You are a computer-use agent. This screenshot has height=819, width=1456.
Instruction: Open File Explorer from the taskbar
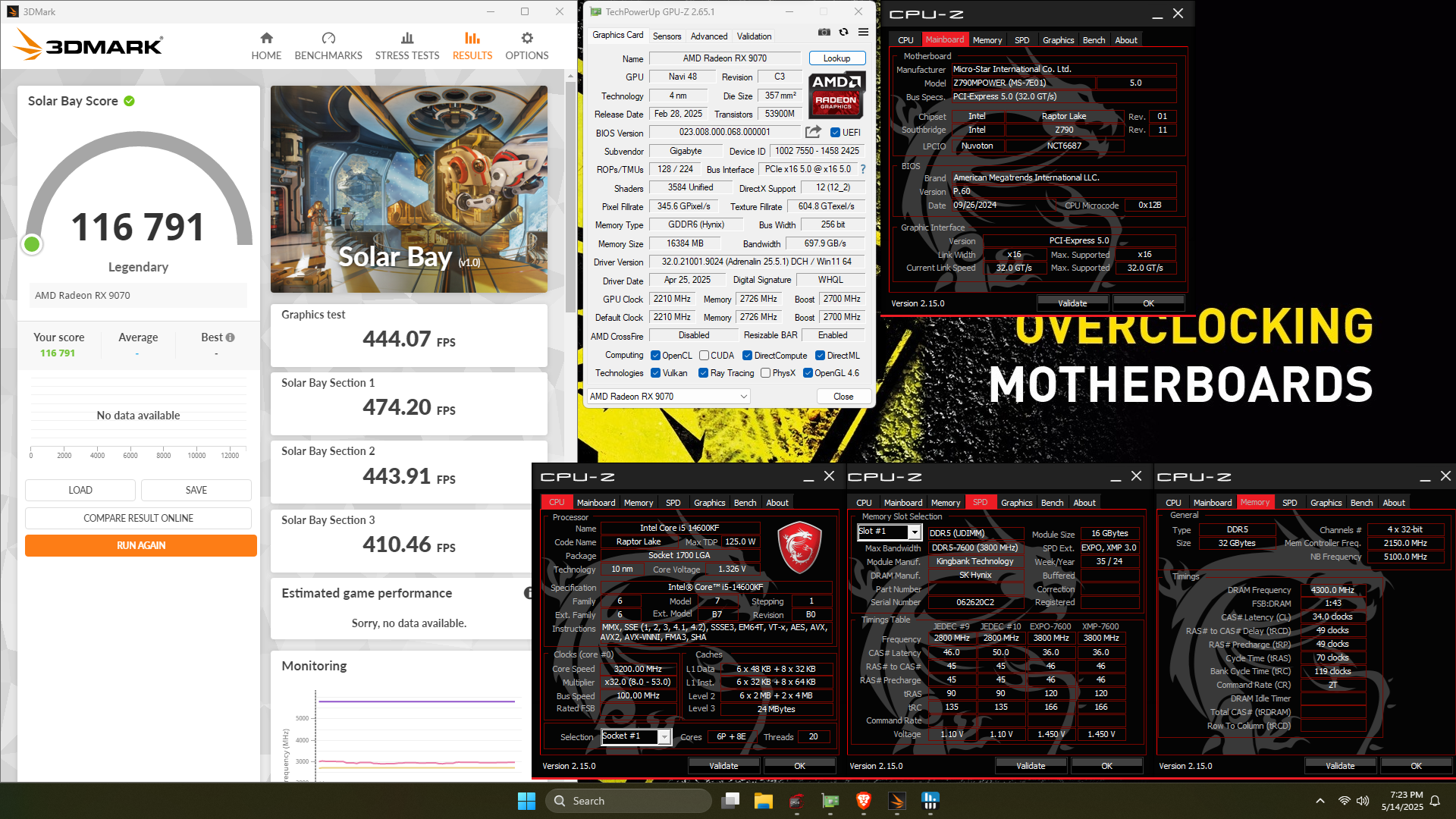coord(763,801)
